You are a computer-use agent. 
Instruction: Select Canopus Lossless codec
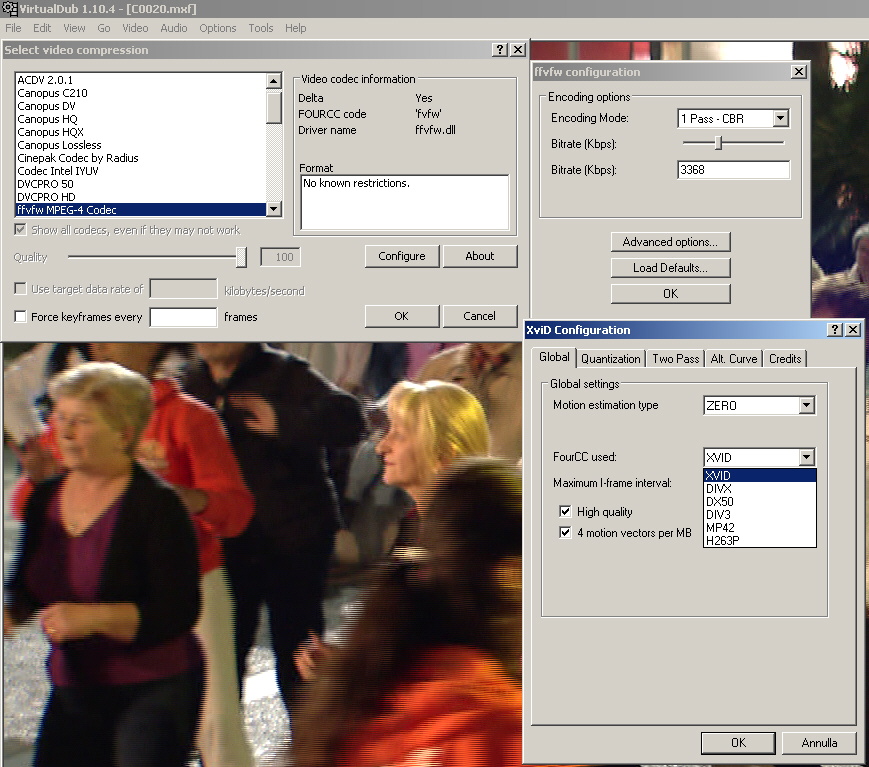point(141,145)
